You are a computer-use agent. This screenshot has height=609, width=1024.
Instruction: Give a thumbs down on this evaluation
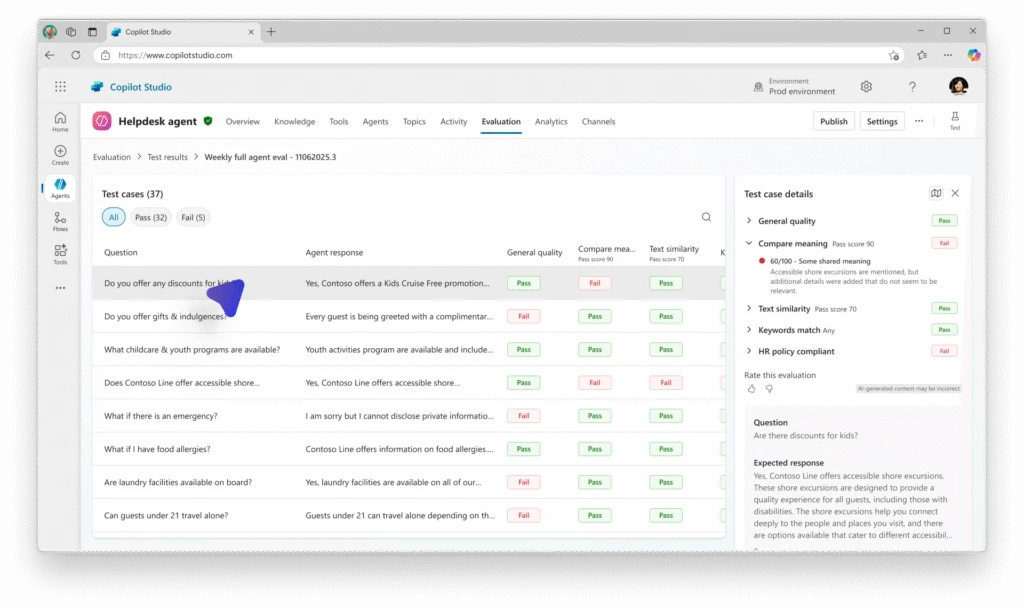767,388
